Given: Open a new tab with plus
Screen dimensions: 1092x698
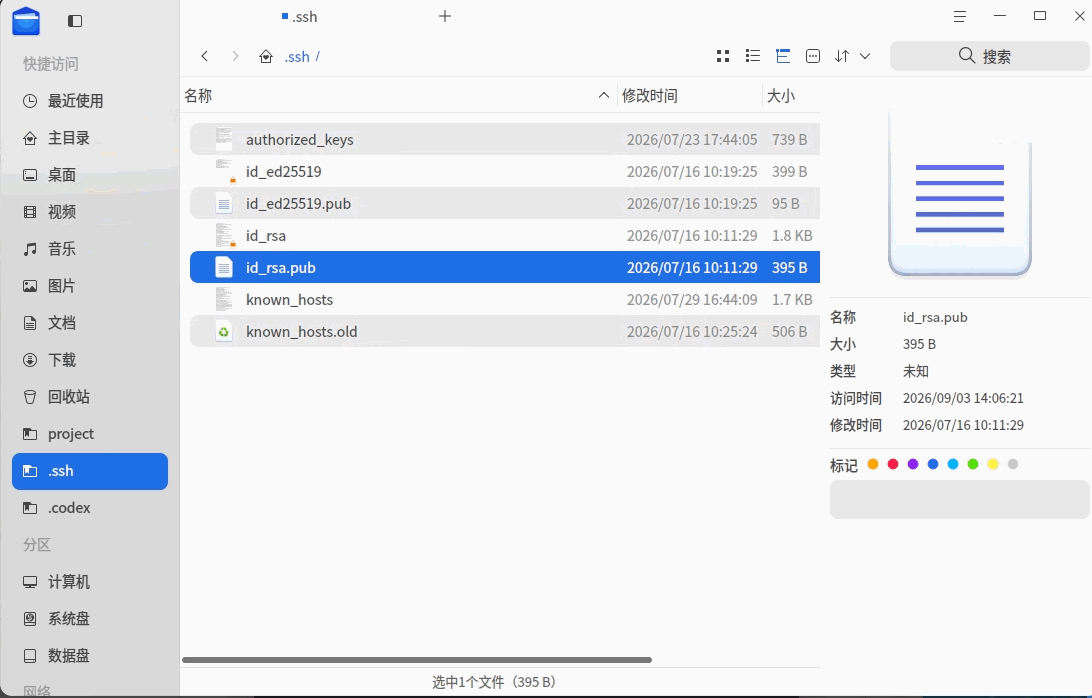Looking at the screenshot, I should point(445,16).
